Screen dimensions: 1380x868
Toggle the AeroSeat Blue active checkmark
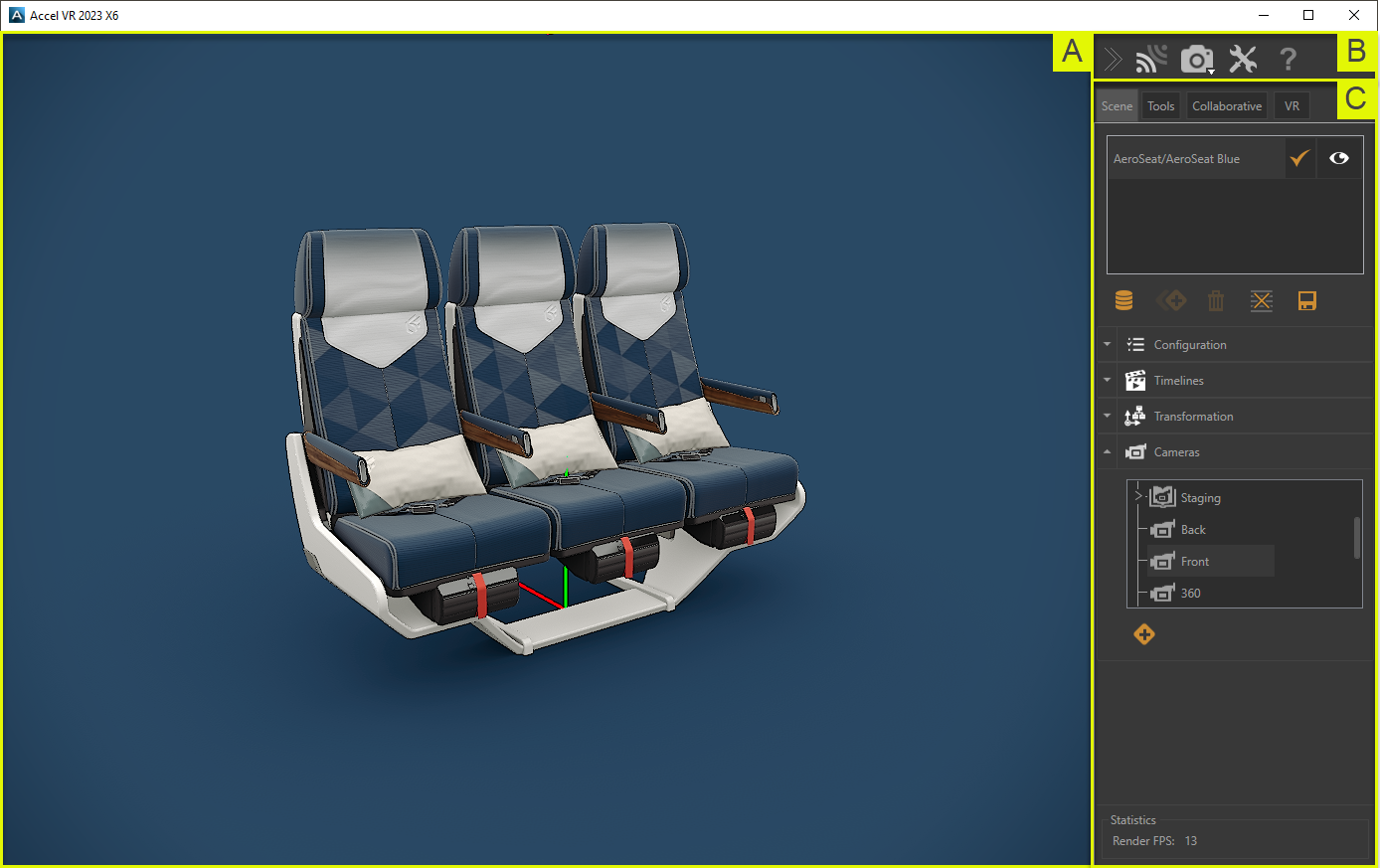[x=1298, y=158]
